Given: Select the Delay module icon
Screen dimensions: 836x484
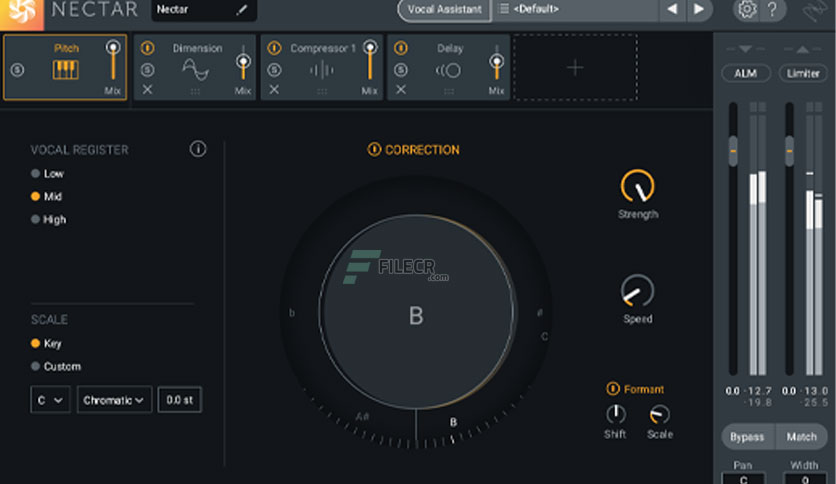Looking at the screenshot, I should [x=448, y=70].
